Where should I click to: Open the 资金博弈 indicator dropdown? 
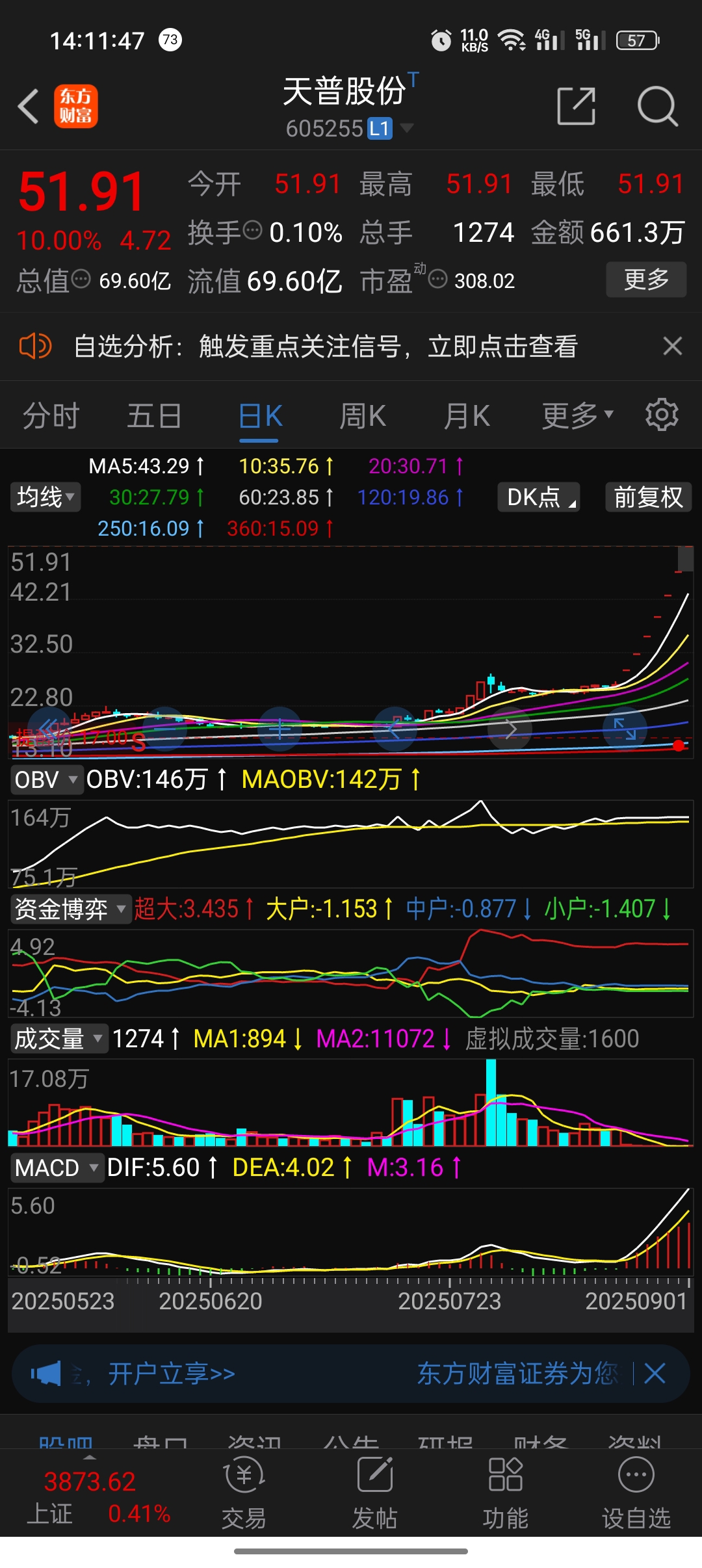pos(70,909)
